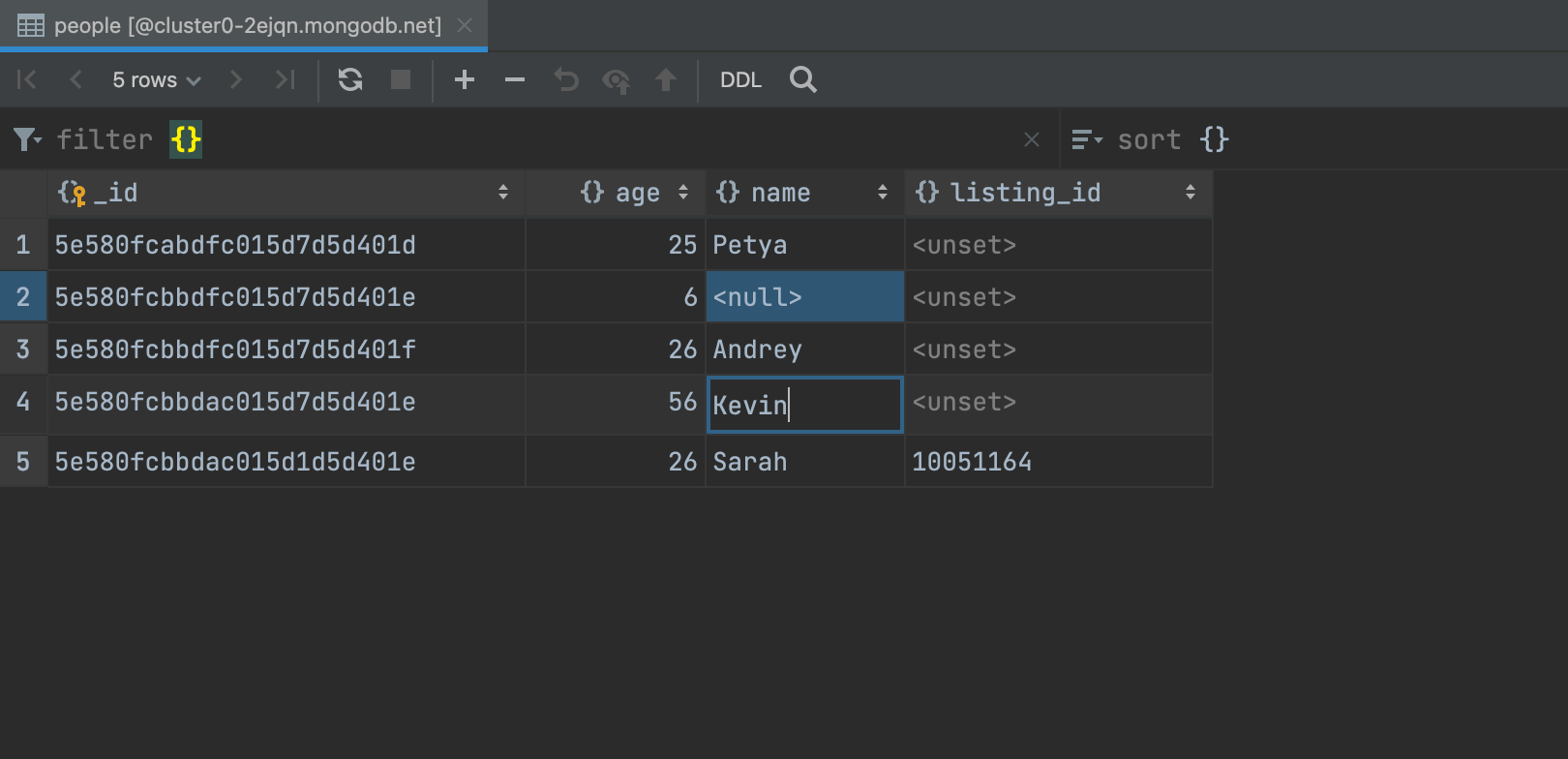Viewport: 1568px width, 759px height.
Task: Jump to the first page of rows
Action: tap(27, 79)
